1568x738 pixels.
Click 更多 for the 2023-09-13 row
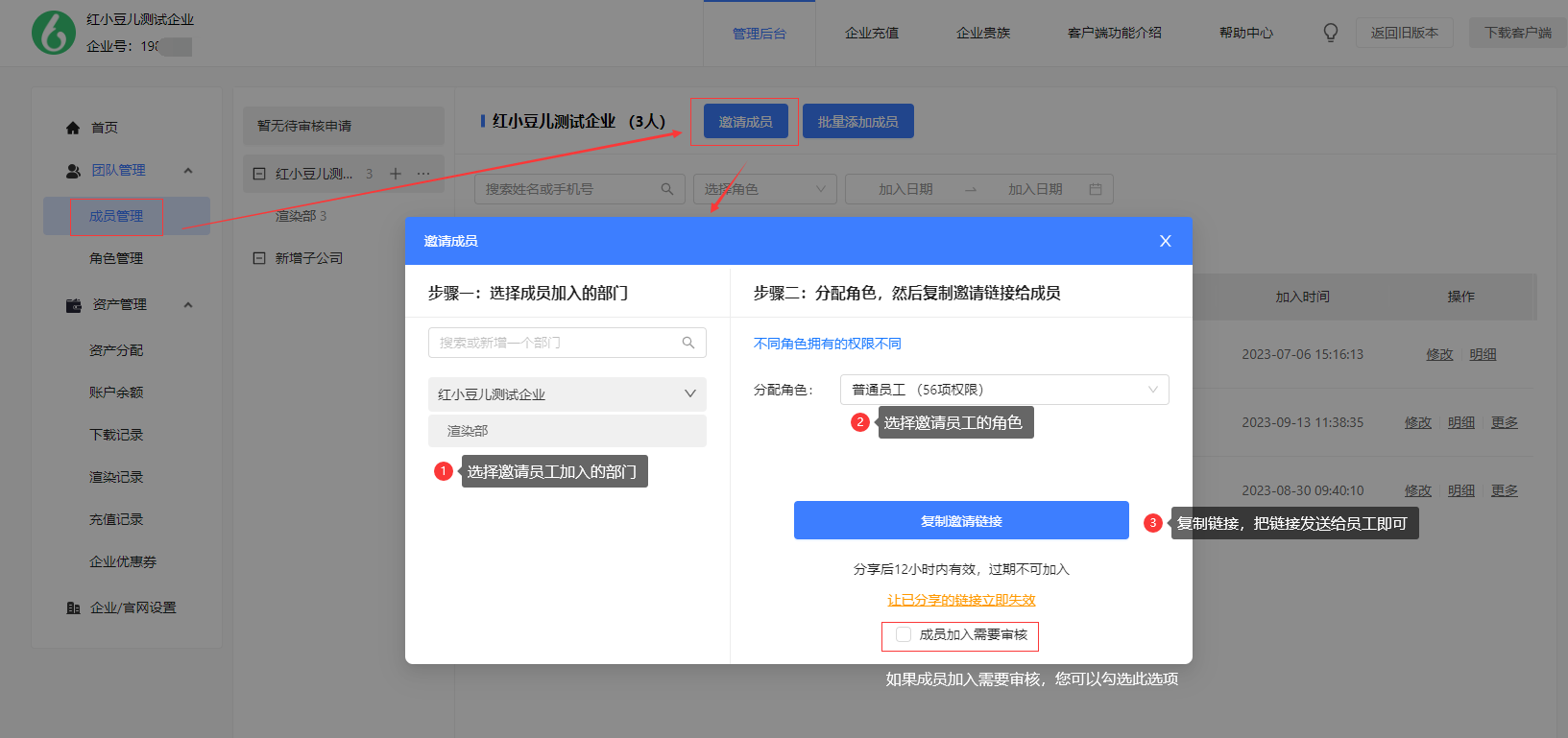pyautogui.click(x=1505, y=422)
